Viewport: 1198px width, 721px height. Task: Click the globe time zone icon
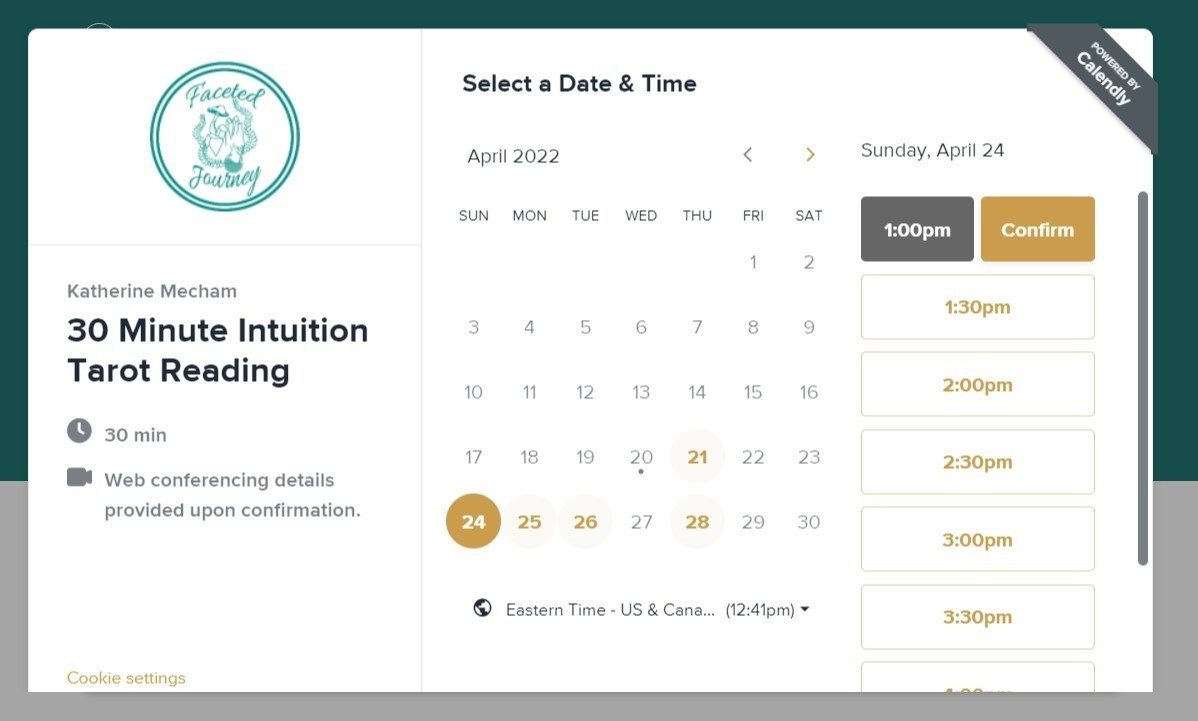pos(482,608)
